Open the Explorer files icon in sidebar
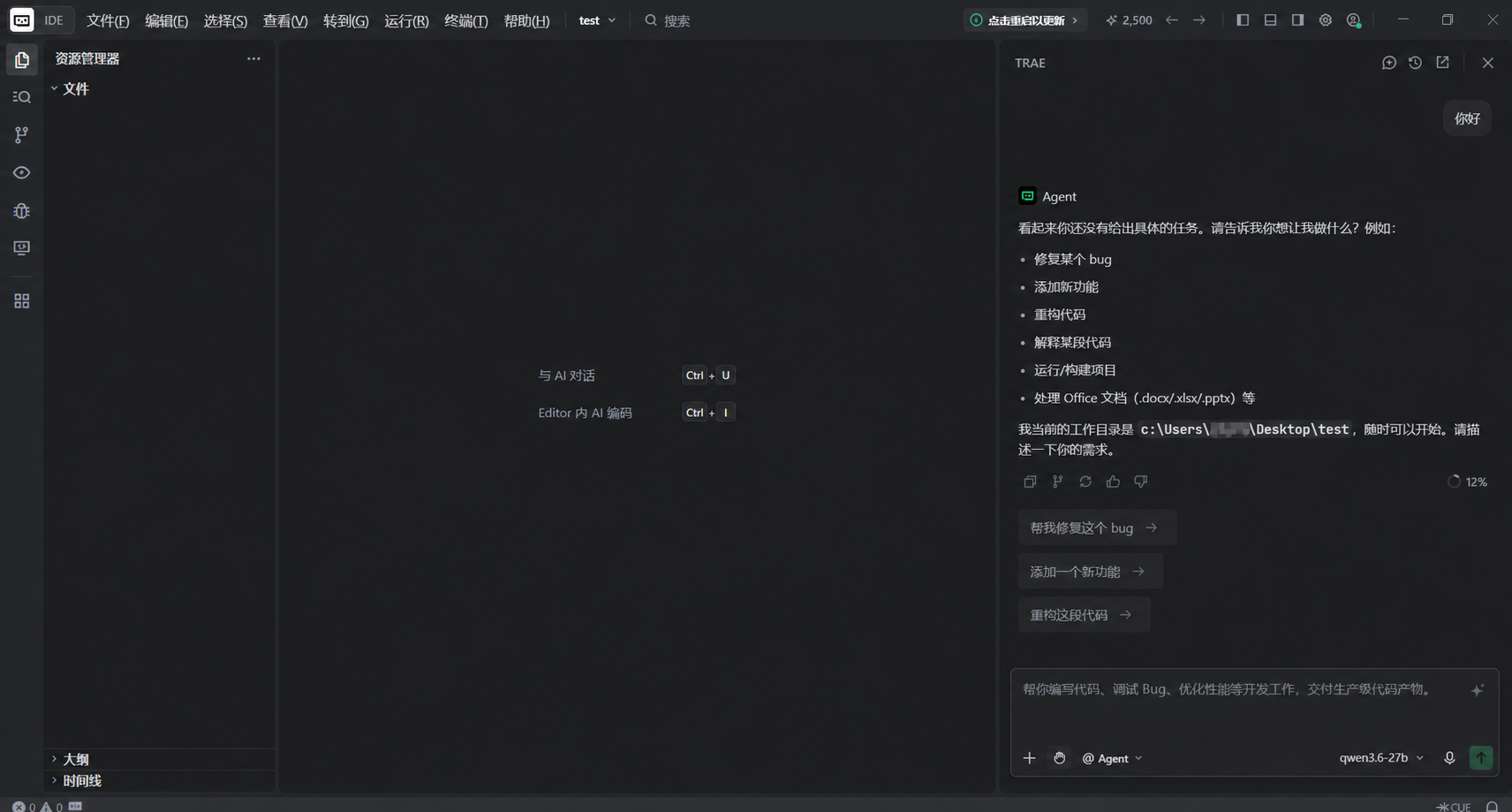 (x=22, y=60)
